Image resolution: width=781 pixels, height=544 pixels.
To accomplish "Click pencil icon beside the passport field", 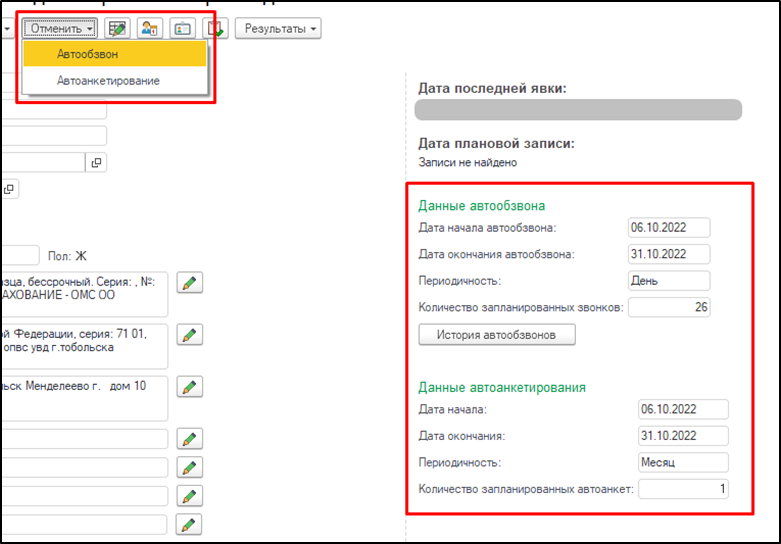I will (188, 335).
